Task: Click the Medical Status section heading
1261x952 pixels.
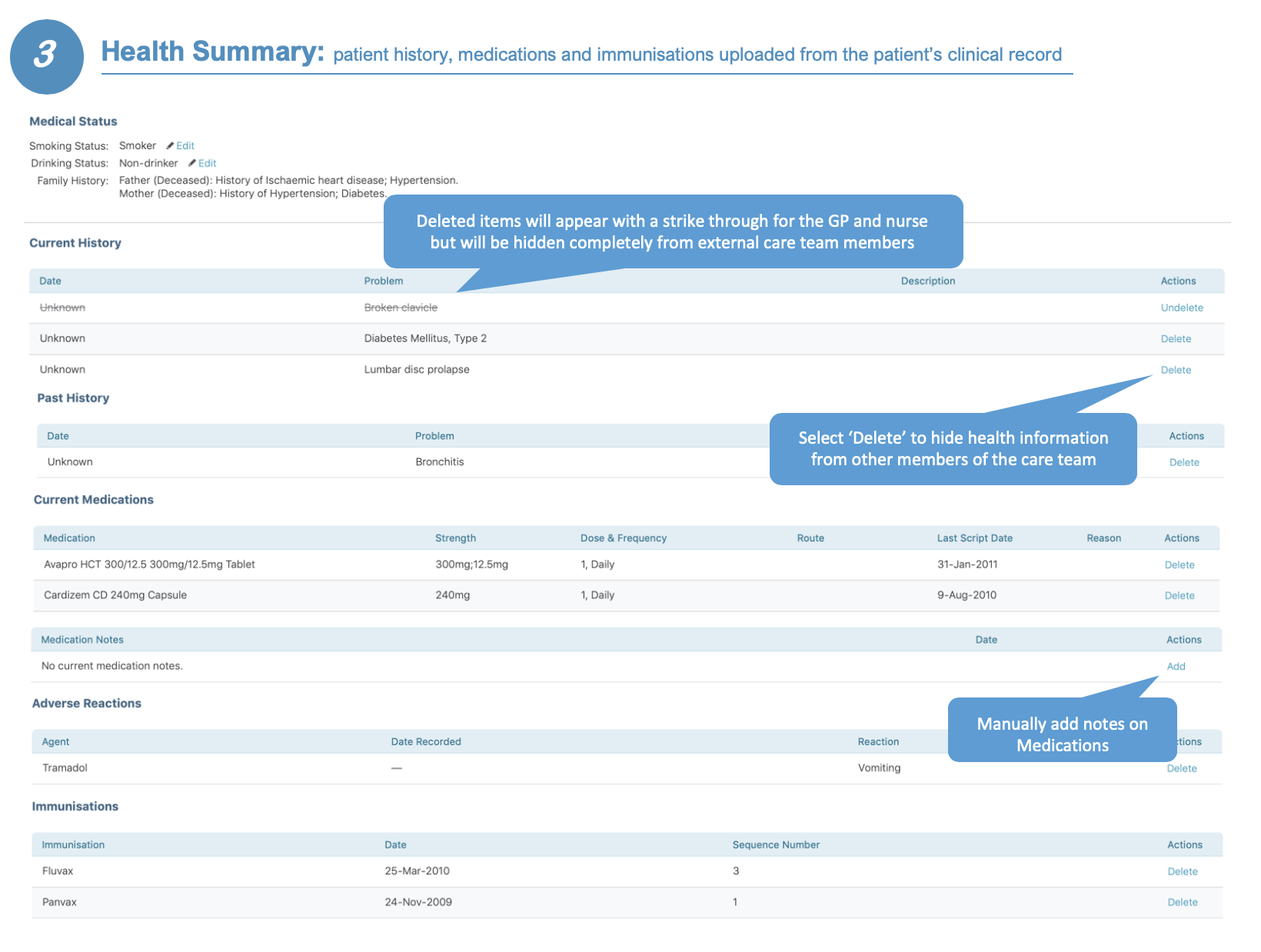Action: point(73,121)
